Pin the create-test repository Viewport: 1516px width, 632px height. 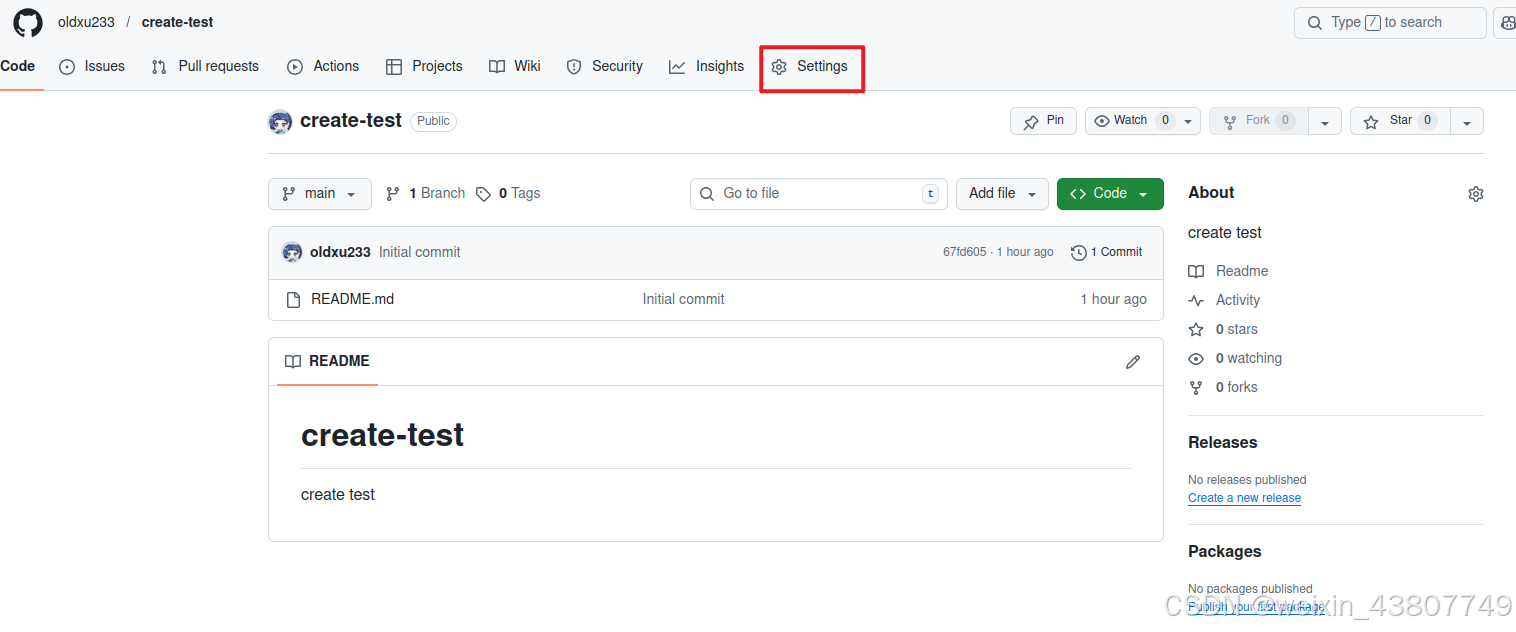coord(1043,121)
